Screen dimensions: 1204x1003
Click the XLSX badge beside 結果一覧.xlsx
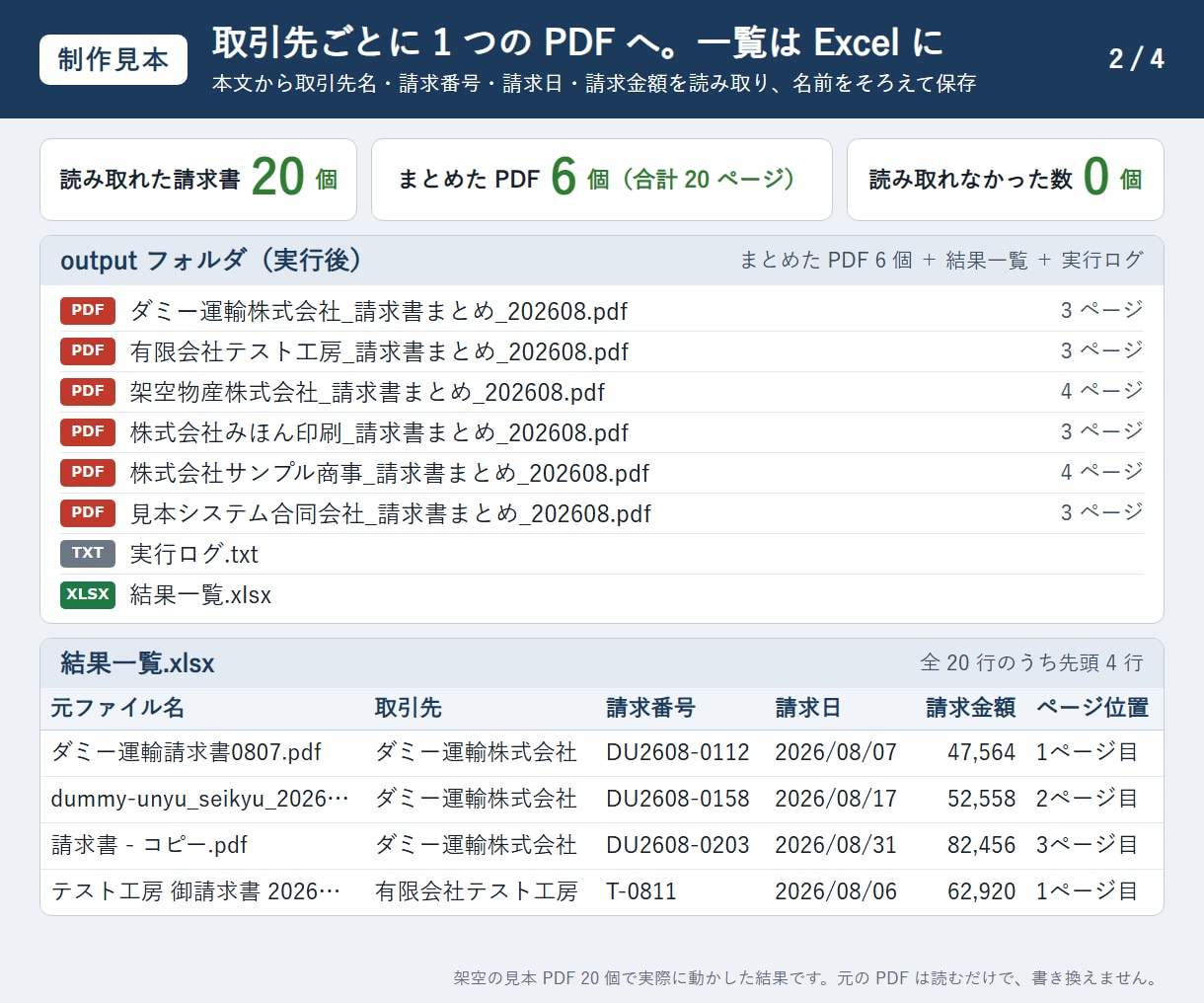pos(88,594)
